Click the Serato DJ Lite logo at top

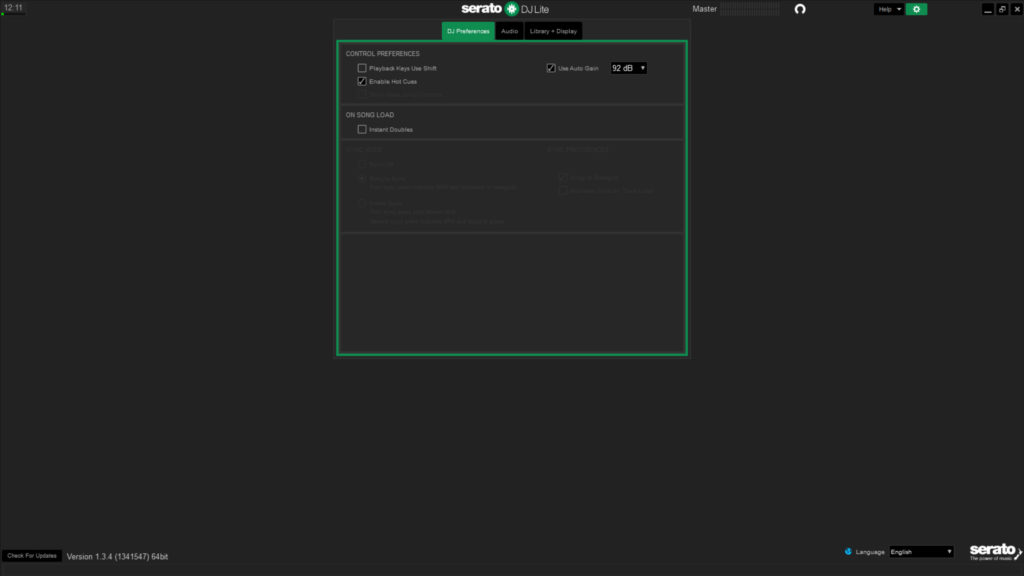(505, 9)
